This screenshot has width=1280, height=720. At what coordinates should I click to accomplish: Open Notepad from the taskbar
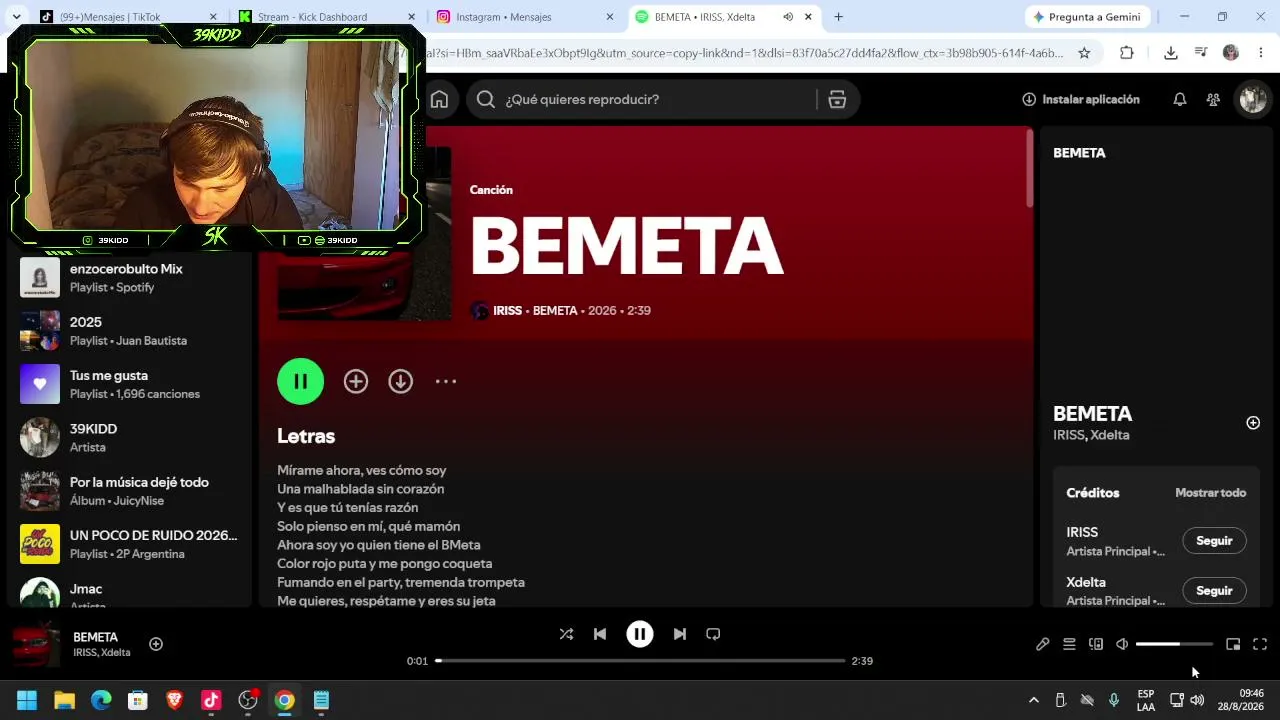point(321,700)
